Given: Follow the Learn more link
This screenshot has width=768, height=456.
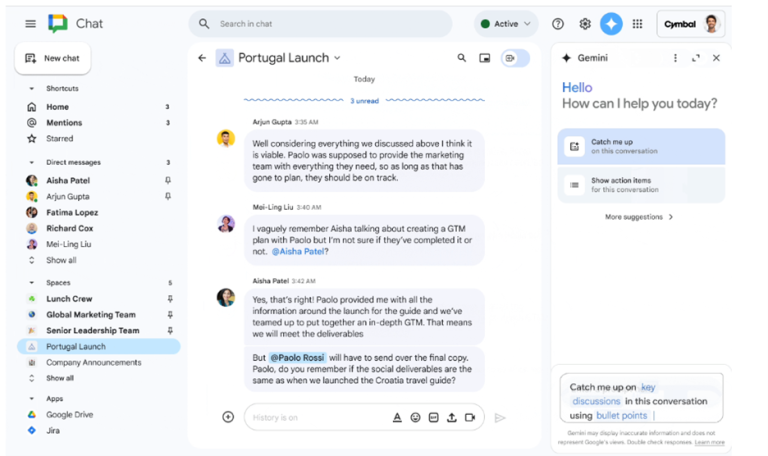Looking at the screenshot, I should click(709, 442).
